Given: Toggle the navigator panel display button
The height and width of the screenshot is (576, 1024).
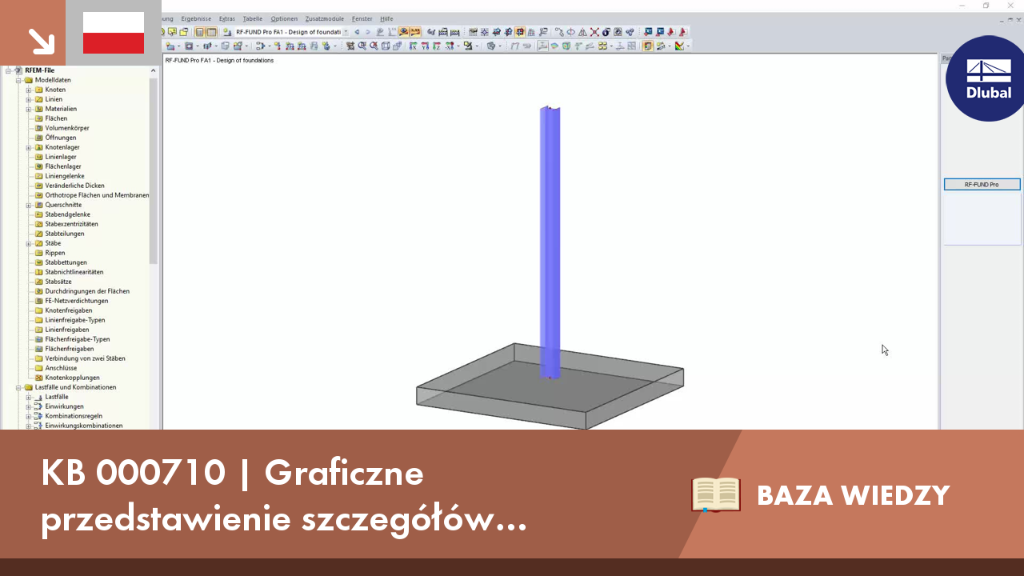Looking at the screenshot, I should point(200,31).
